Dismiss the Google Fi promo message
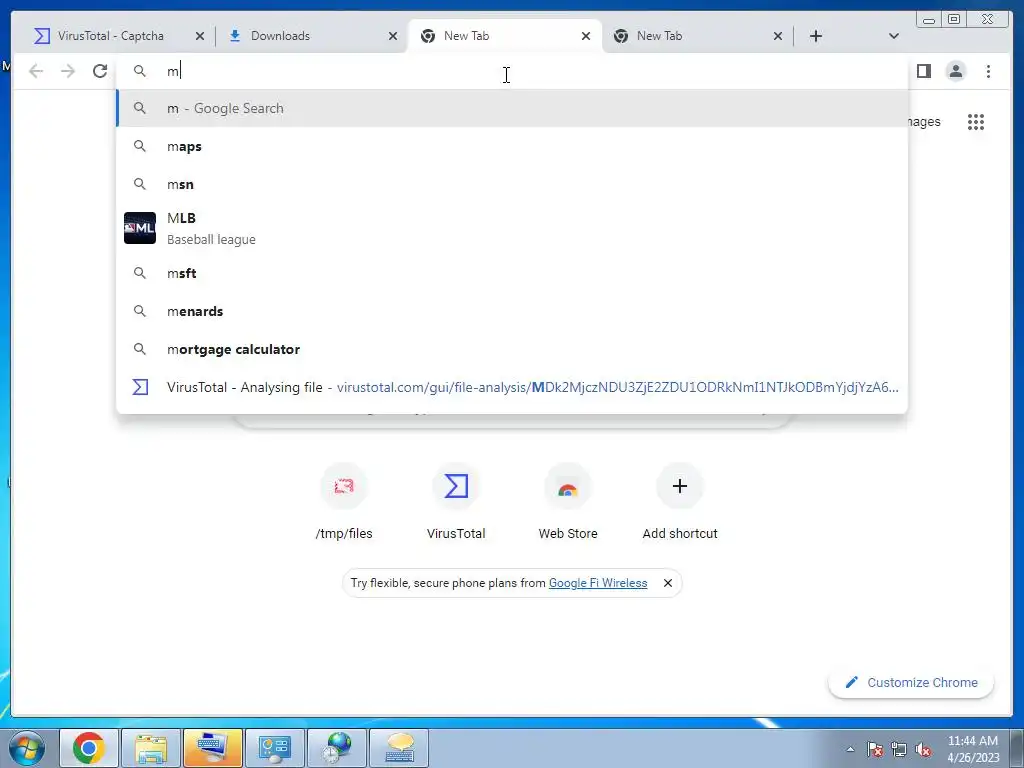Viewport: 1024px width, 768px height. coord(667,583)
